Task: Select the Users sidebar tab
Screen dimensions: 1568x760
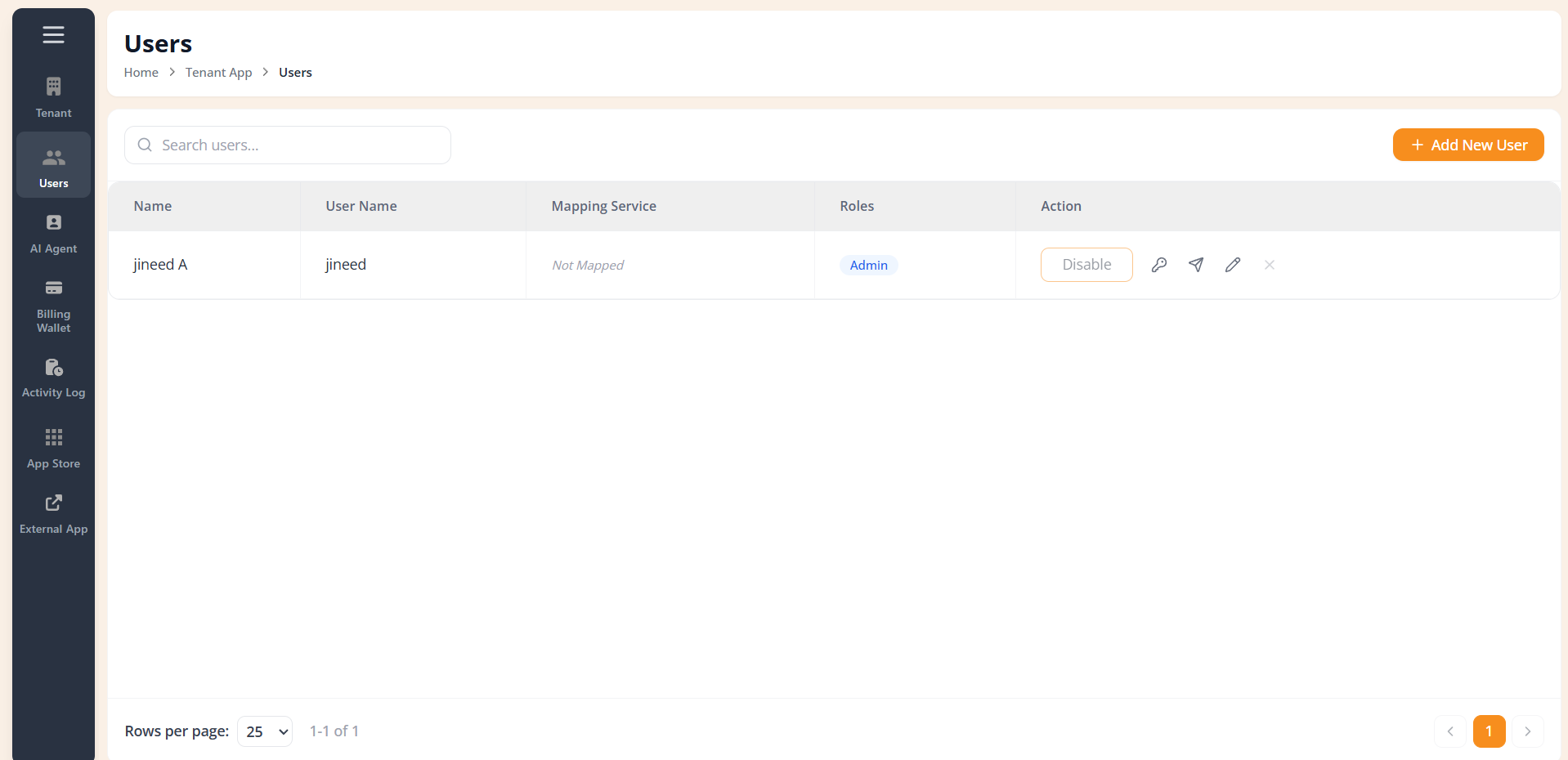Action: [53, 165]
